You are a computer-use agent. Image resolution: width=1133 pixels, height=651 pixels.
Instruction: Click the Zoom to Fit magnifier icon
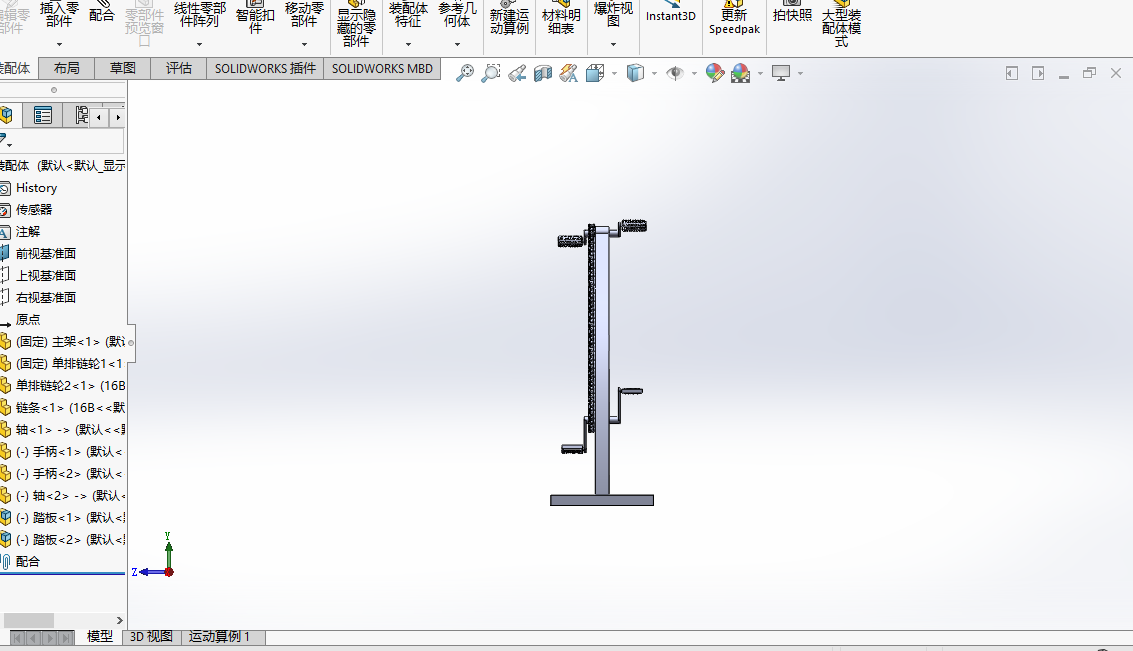(x=465, y=73)
